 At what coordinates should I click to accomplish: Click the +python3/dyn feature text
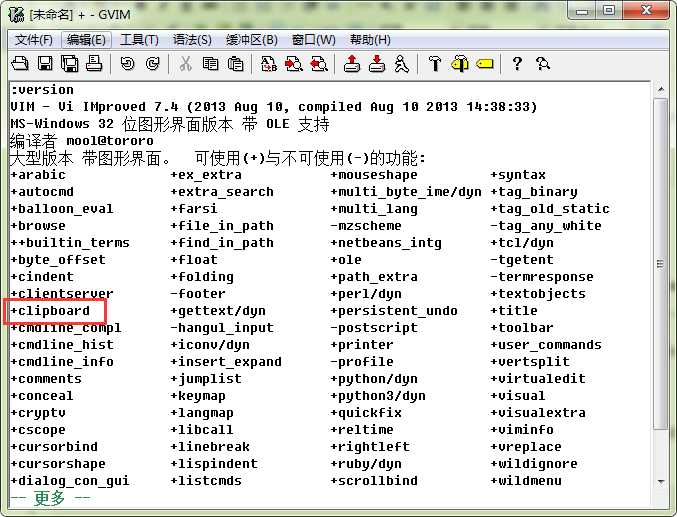[x=378, y=396]
